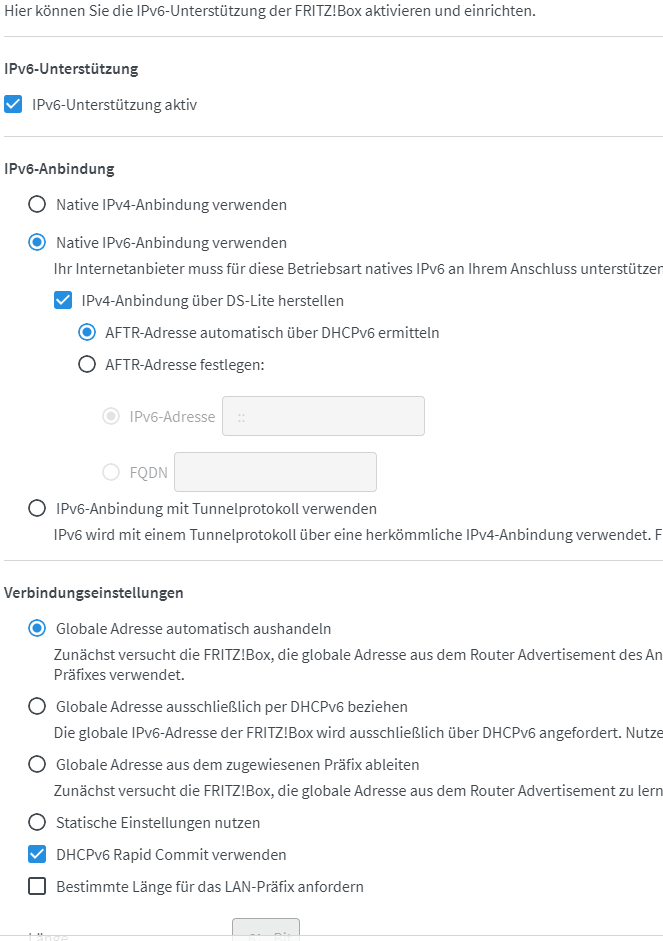This screenshot has height=941, width=663.
Task: Select Native IPv6-Anbindung verwenden option
Action: click(37, 242)
